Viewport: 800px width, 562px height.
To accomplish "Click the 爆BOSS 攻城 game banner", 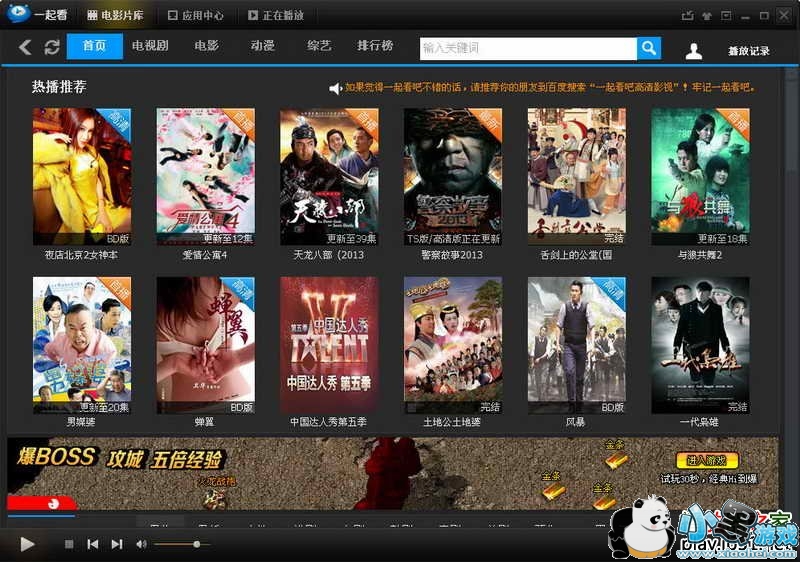I will click(393, 473).
